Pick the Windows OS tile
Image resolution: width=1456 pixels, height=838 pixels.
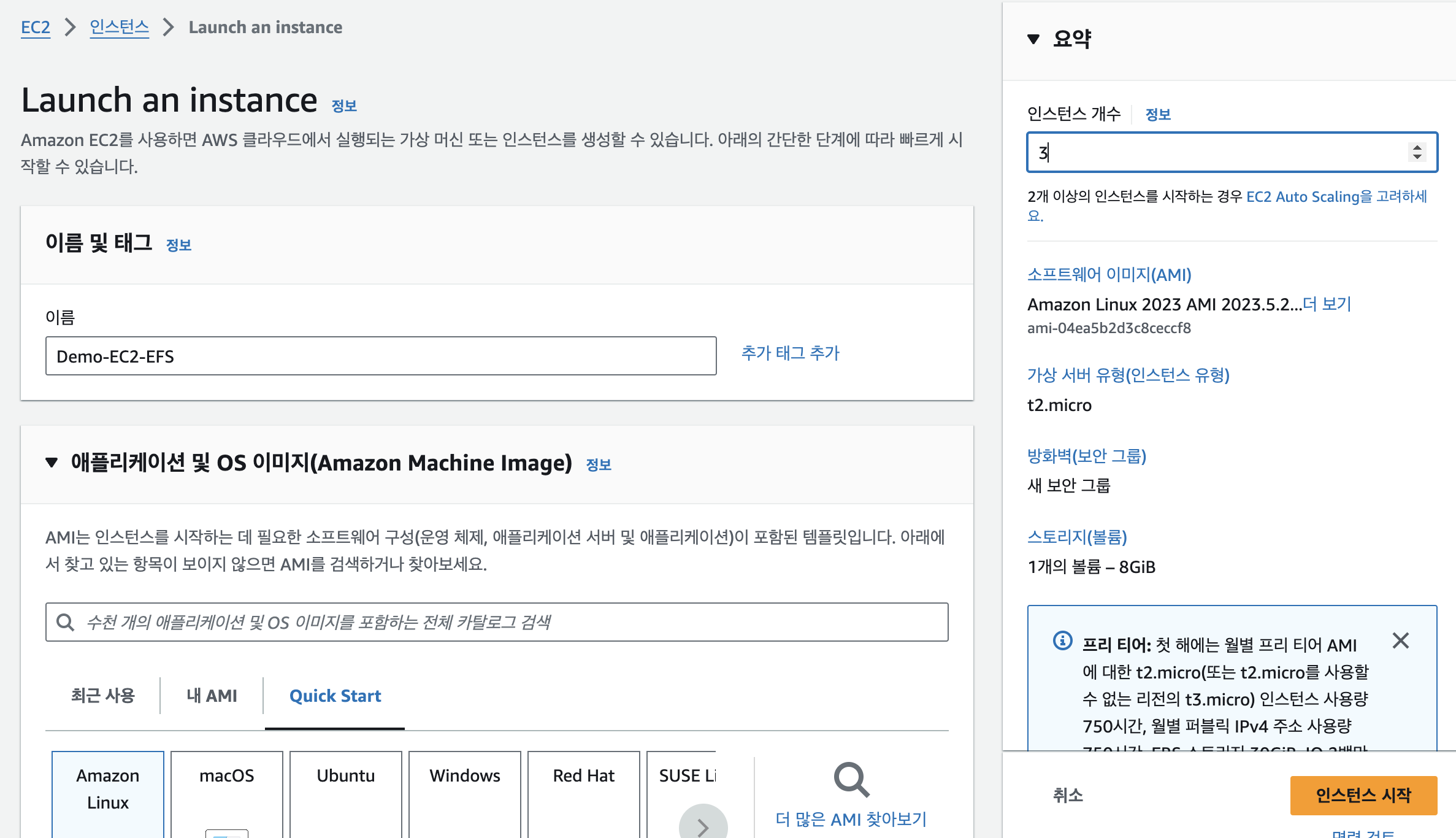[x=464, y=790]
